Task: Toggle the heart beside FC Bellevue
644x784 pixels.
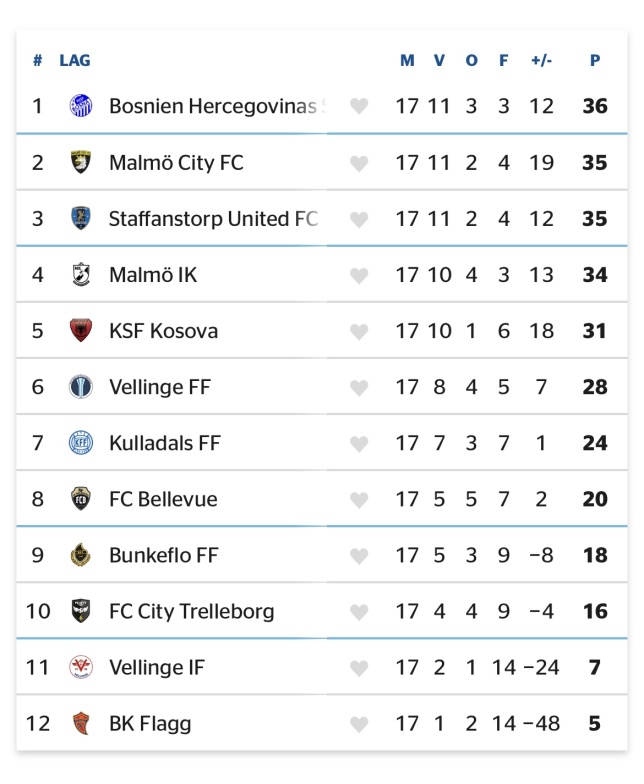Action: 359,499
